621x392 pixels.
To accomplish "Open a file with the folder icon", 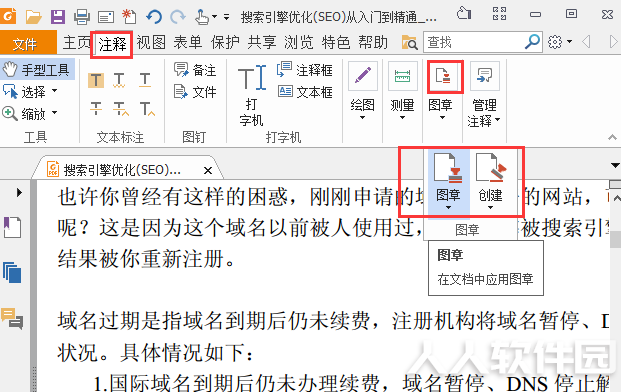I will coord(34,17).
